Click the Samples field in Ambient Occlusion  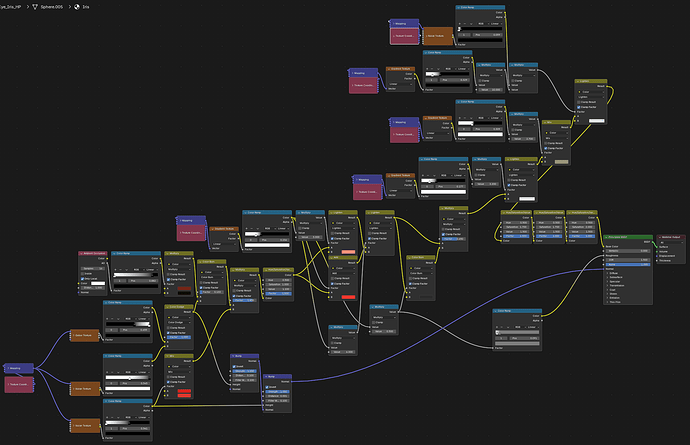(x=93, y=268)
